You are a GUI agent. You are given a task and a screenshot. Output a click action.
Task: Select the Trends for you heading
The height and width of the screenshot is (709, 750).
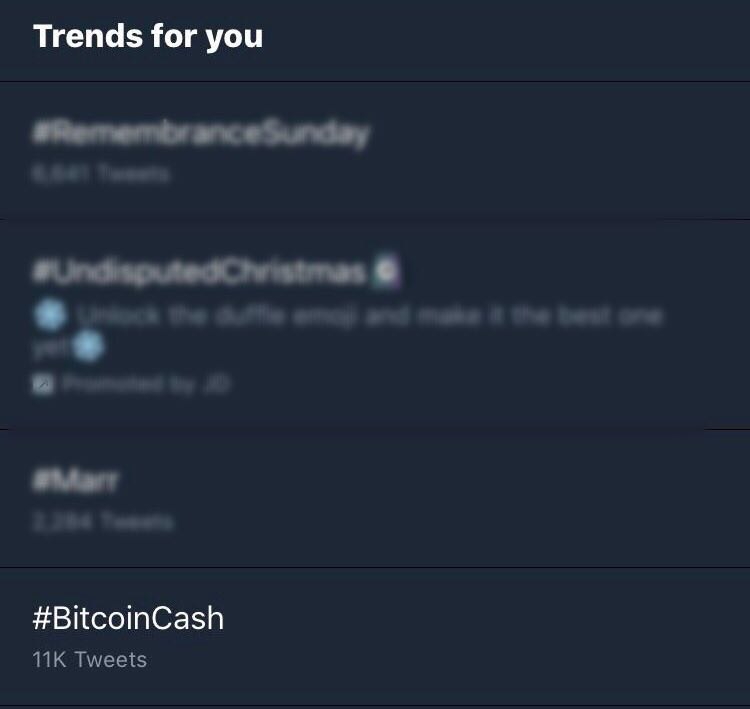point(148,36)
